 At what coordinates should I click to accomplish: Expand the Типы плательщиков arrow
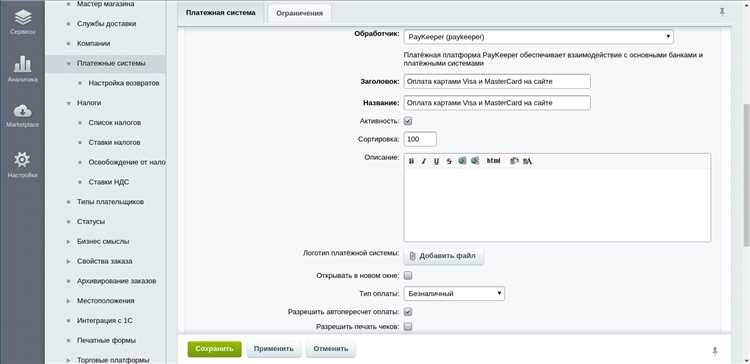click(x=68, y=202)
